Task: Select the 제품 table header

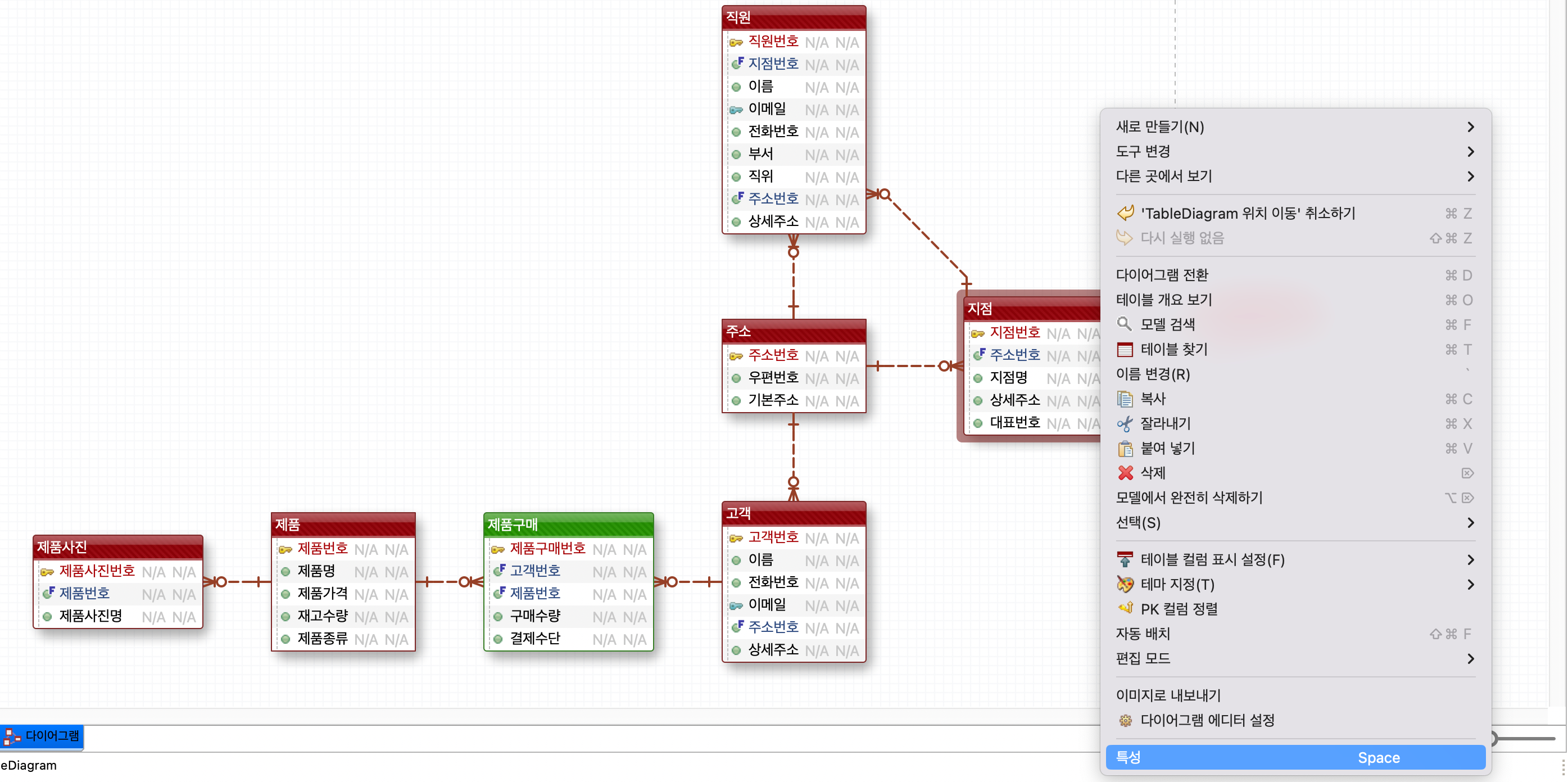Action: point(343,525)
